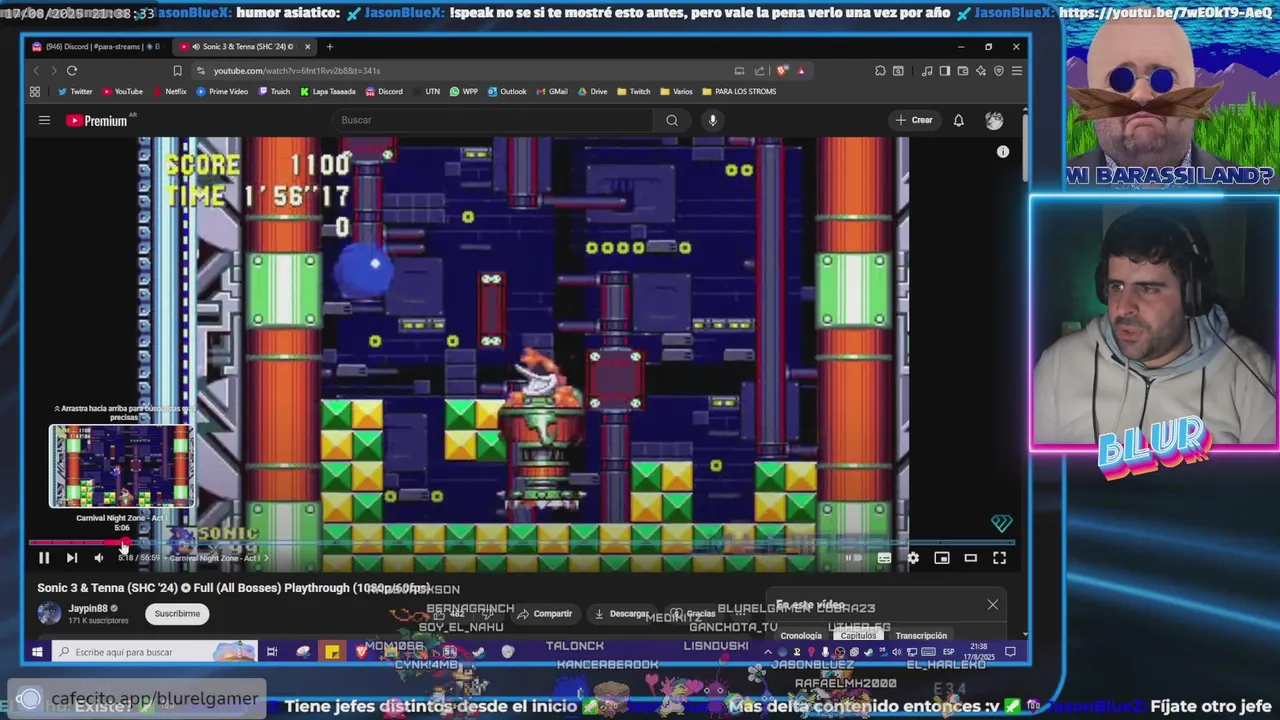This screenshot has width=1280, height=720.
Task: Select the Cronología tab
Action: point(801,636)
